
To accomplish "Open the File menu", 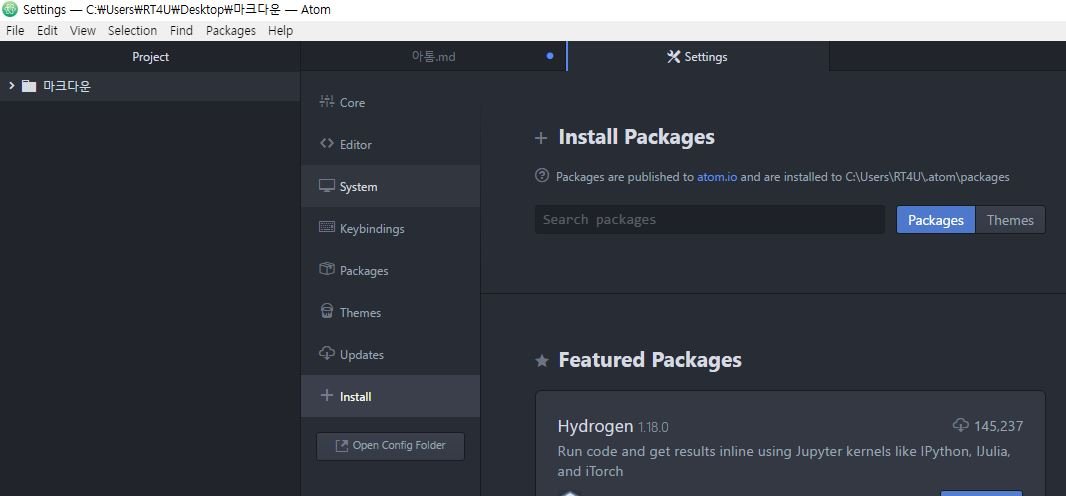I will pyautogui.click(x=15, y=30).
